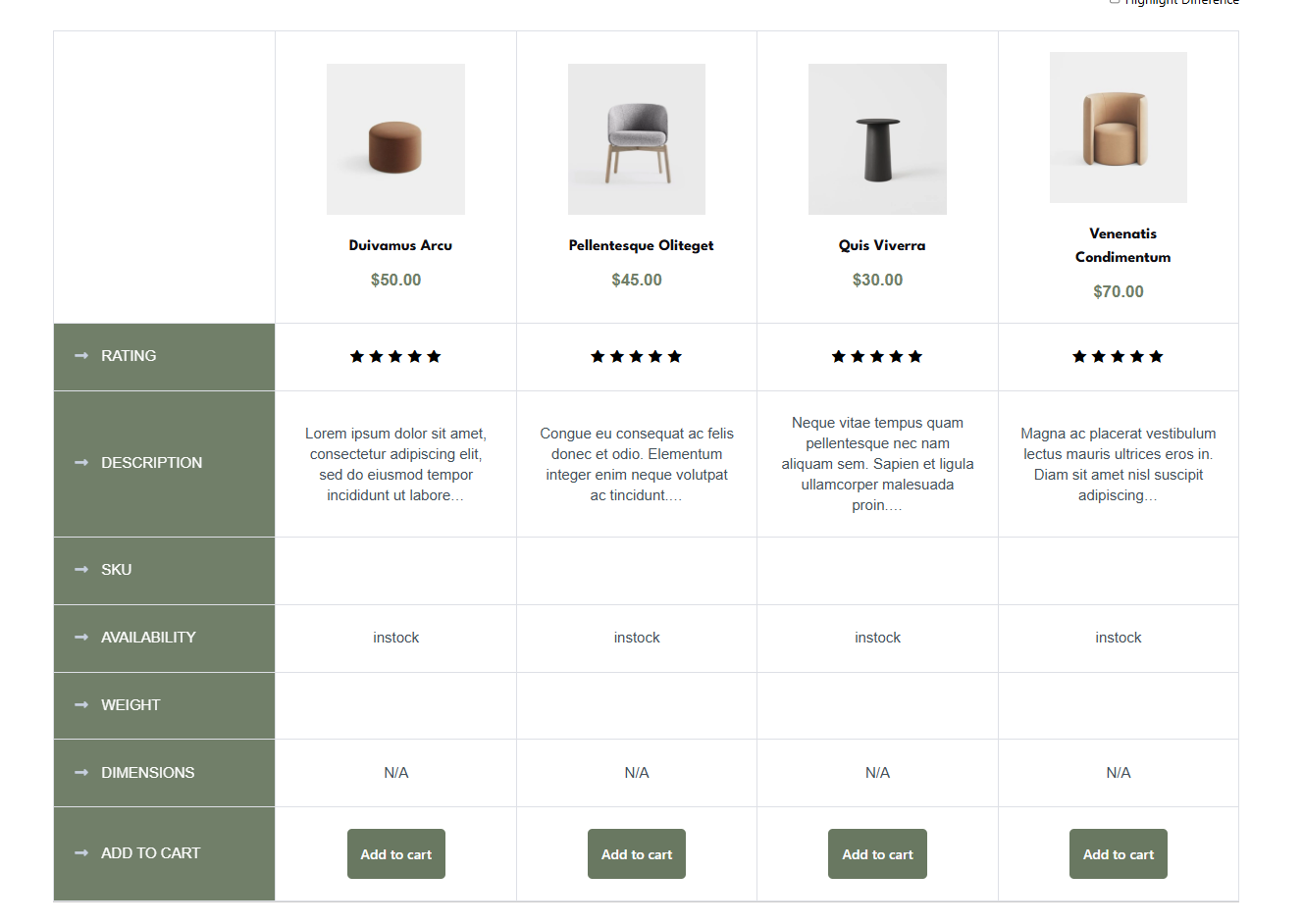This screenshot has width=1303, height=924.
Task: Click the black side table product image
Action: [877, 139]
